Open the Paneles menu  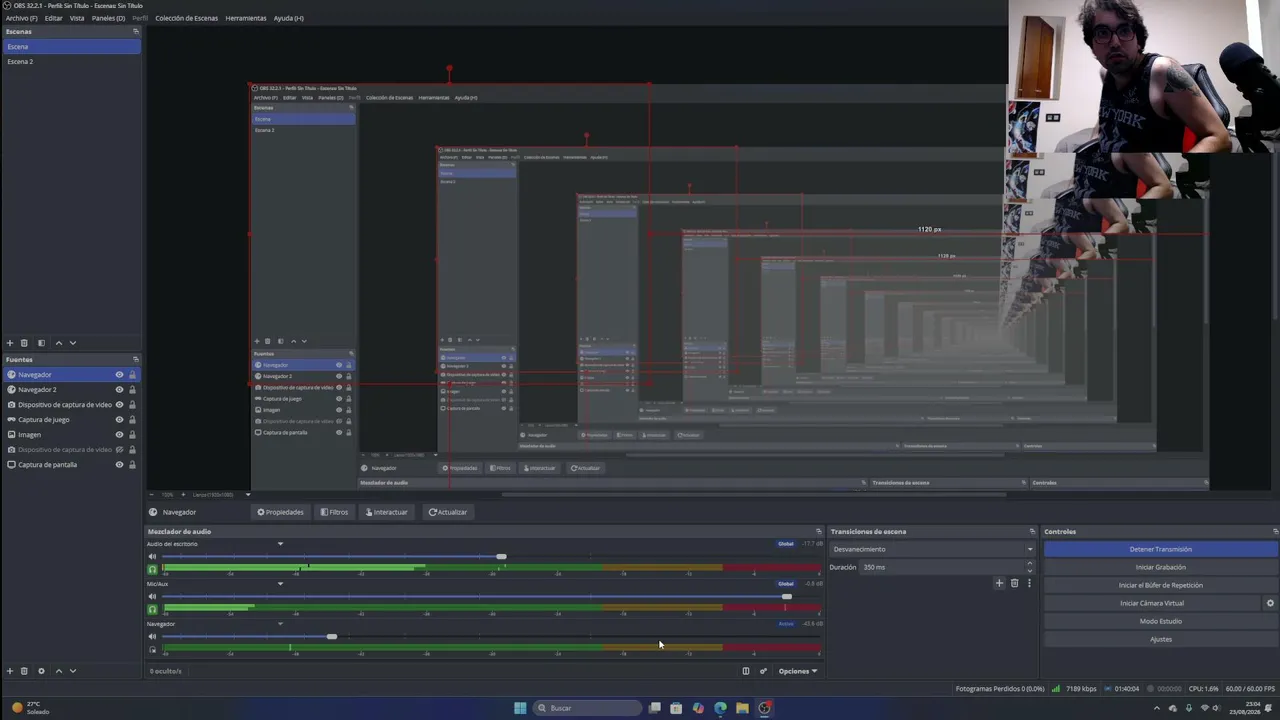[108, 18]
